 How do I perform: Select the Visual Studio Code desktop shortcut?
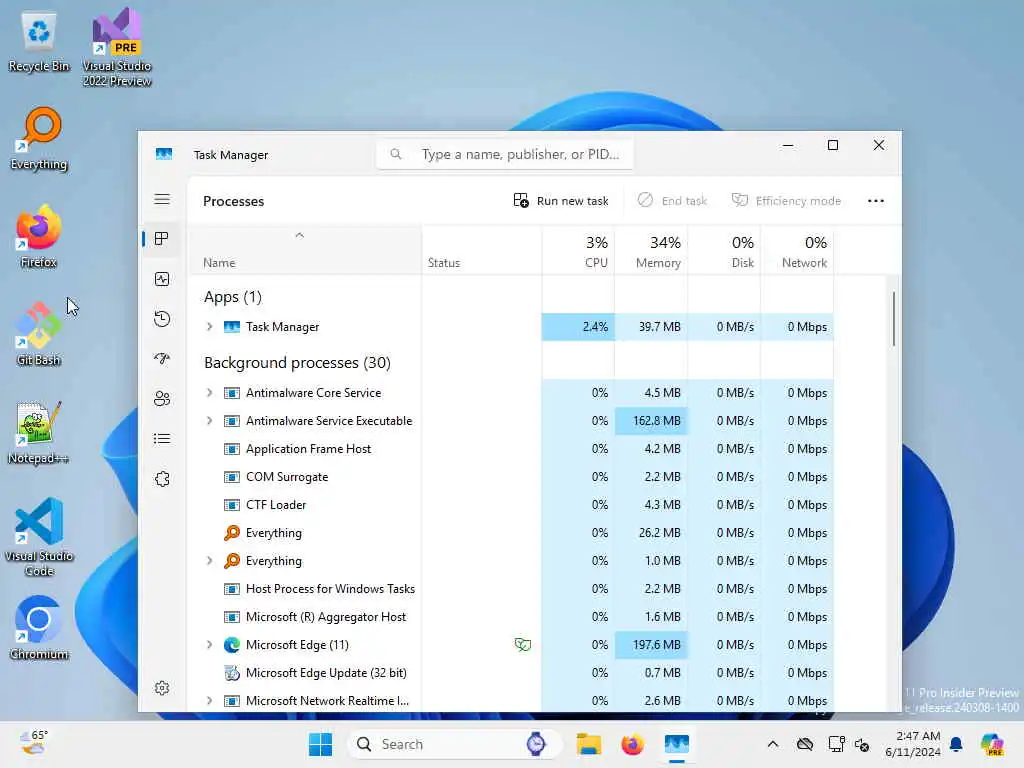(x=39, y=537)
